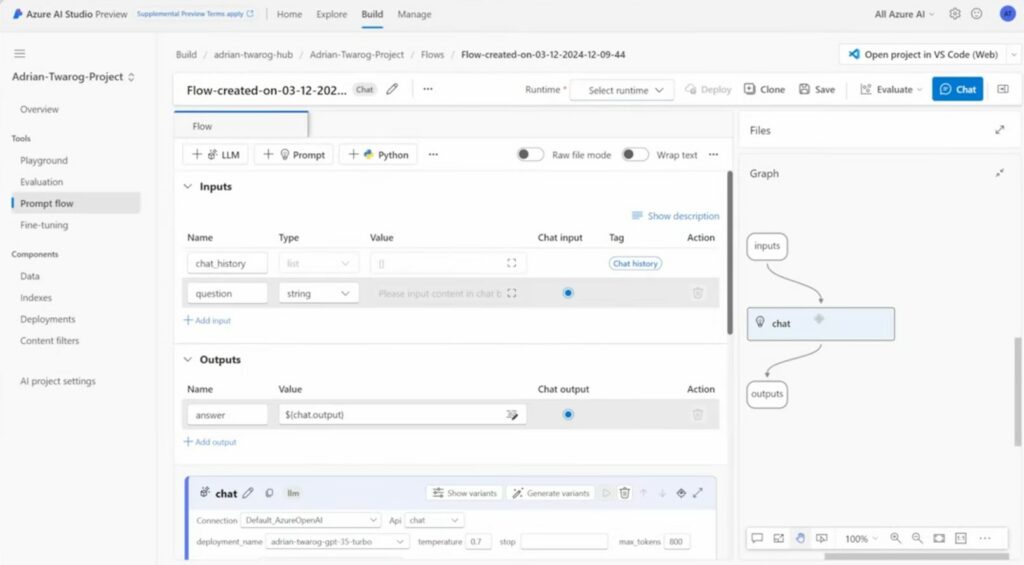Go to the Manage tab
The height and width of the screenshot is (565, 1024).
[415, 14]
